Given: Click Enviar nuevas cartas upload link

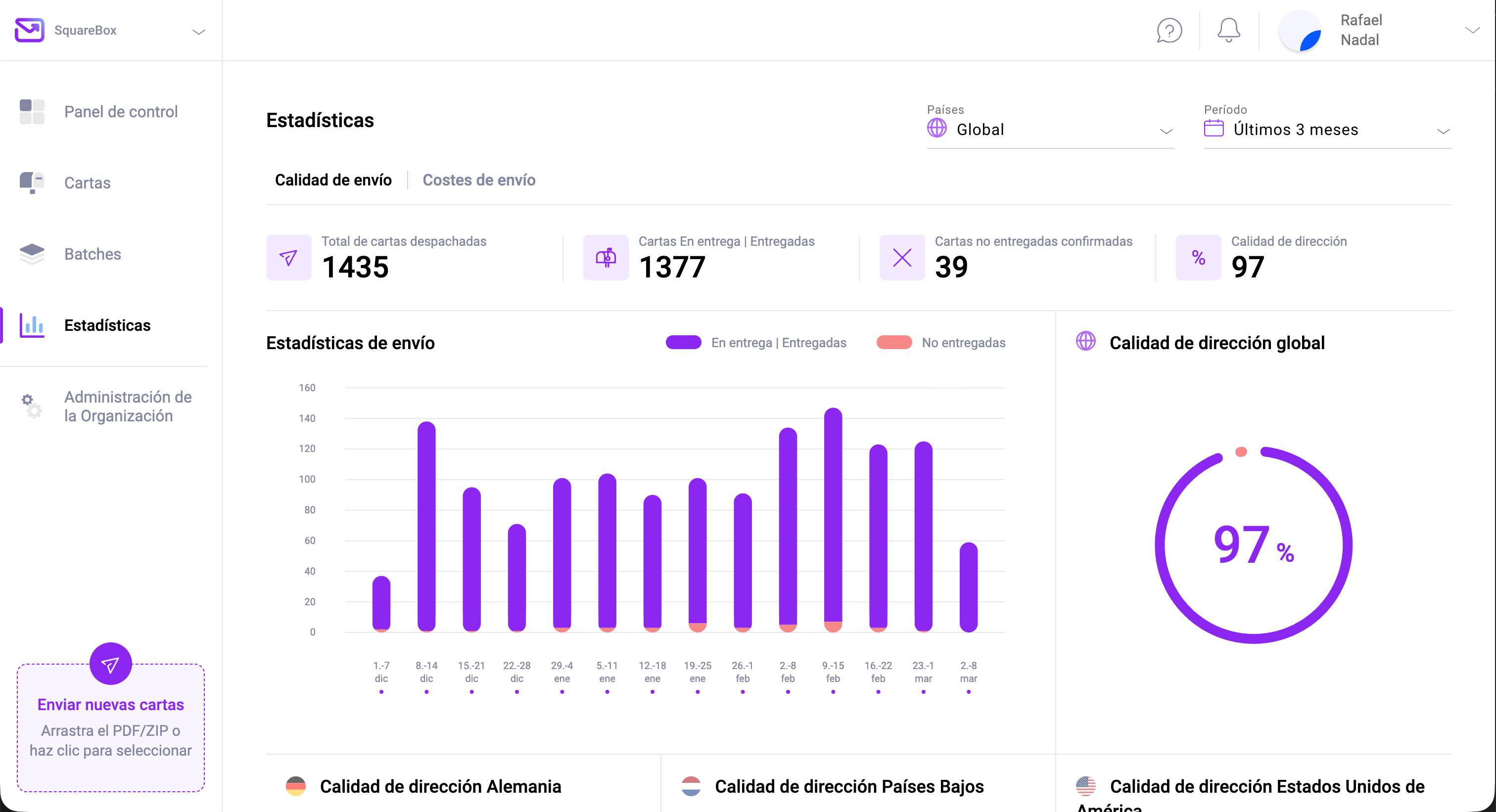Looking at the screenshot, I should pos(110,704).
